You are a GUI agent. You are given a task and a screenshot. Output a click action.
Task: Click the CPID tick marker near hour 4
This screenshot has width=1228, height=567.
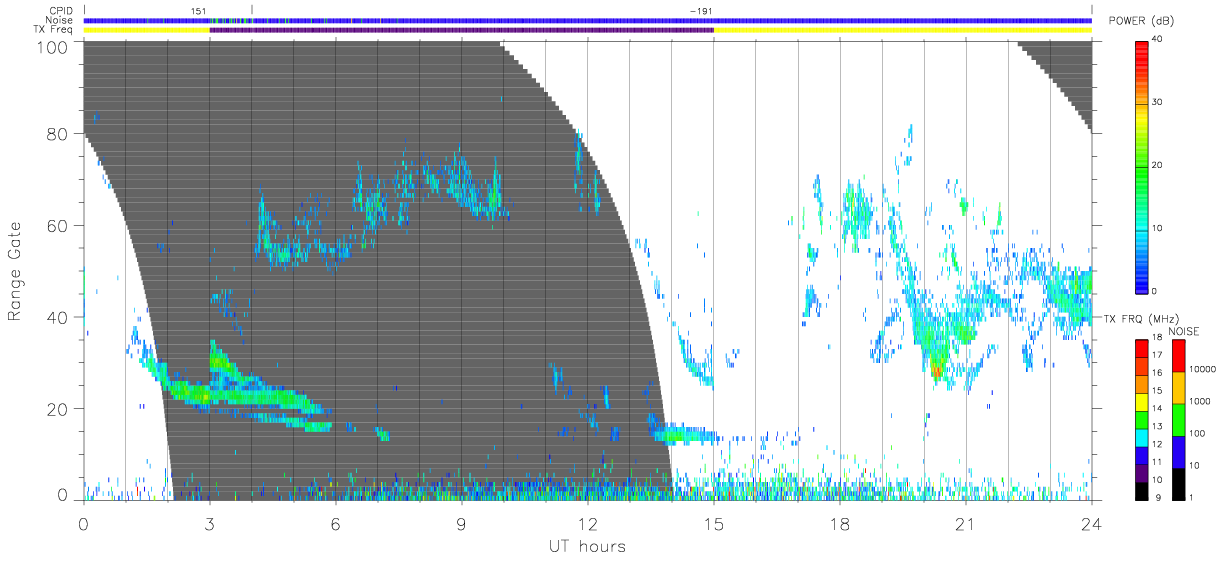pyautogui.click(x=252, y=11)
